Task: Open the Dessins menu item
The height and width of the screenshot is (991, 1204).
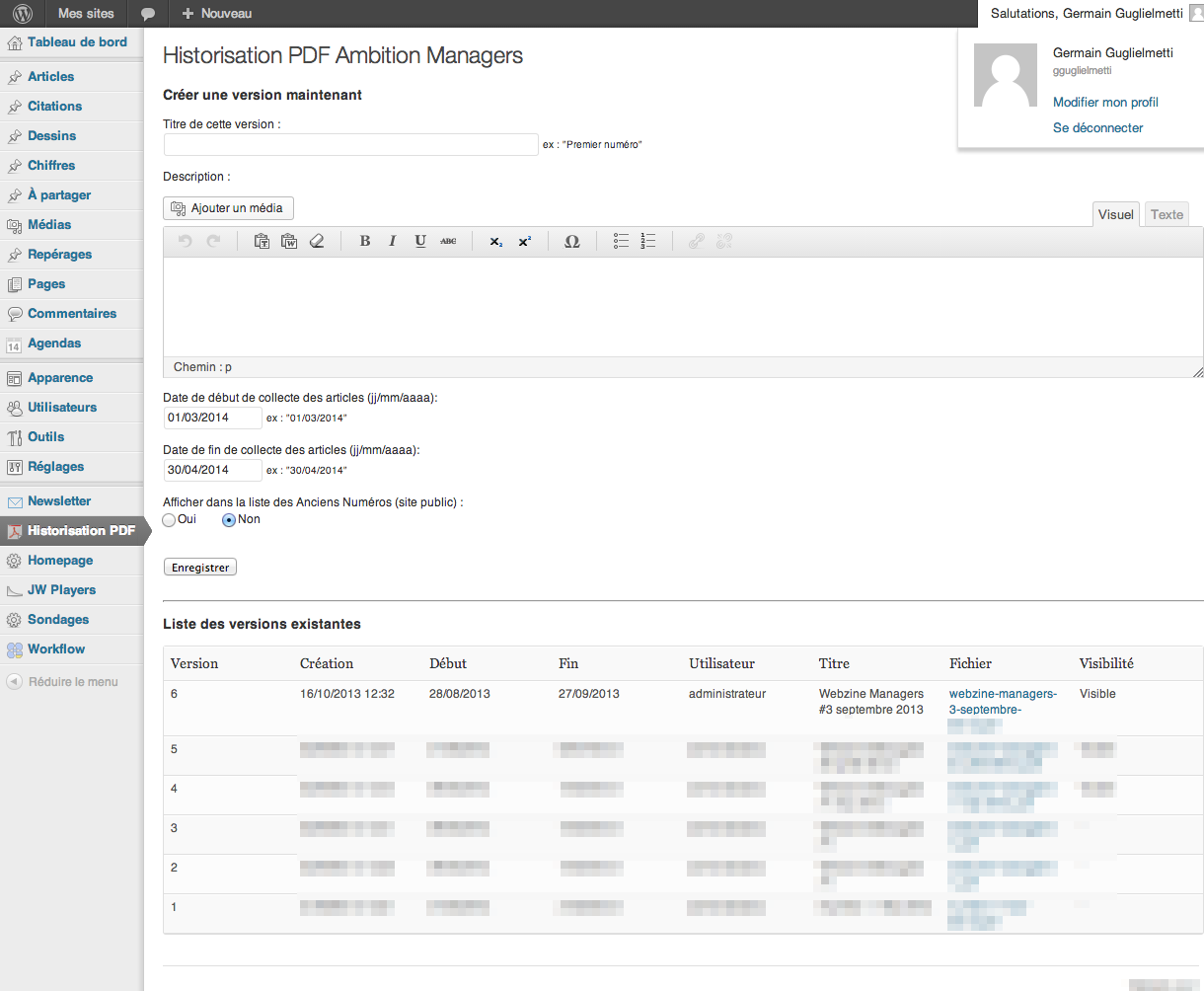Action: pyautogui.click(x=71, y=136)
